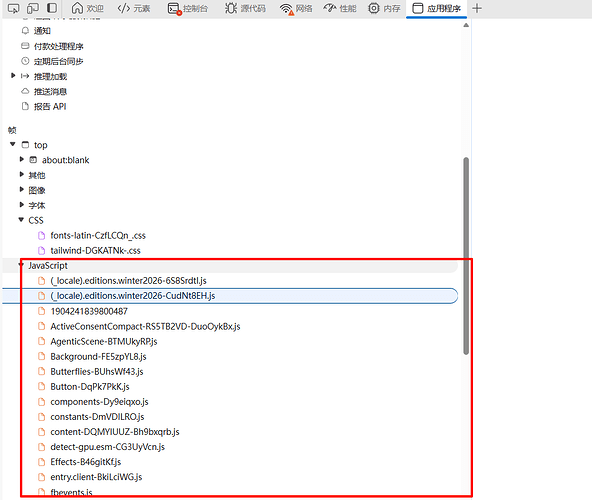Open constants-DmVDILRO.js file

point(97,417)
